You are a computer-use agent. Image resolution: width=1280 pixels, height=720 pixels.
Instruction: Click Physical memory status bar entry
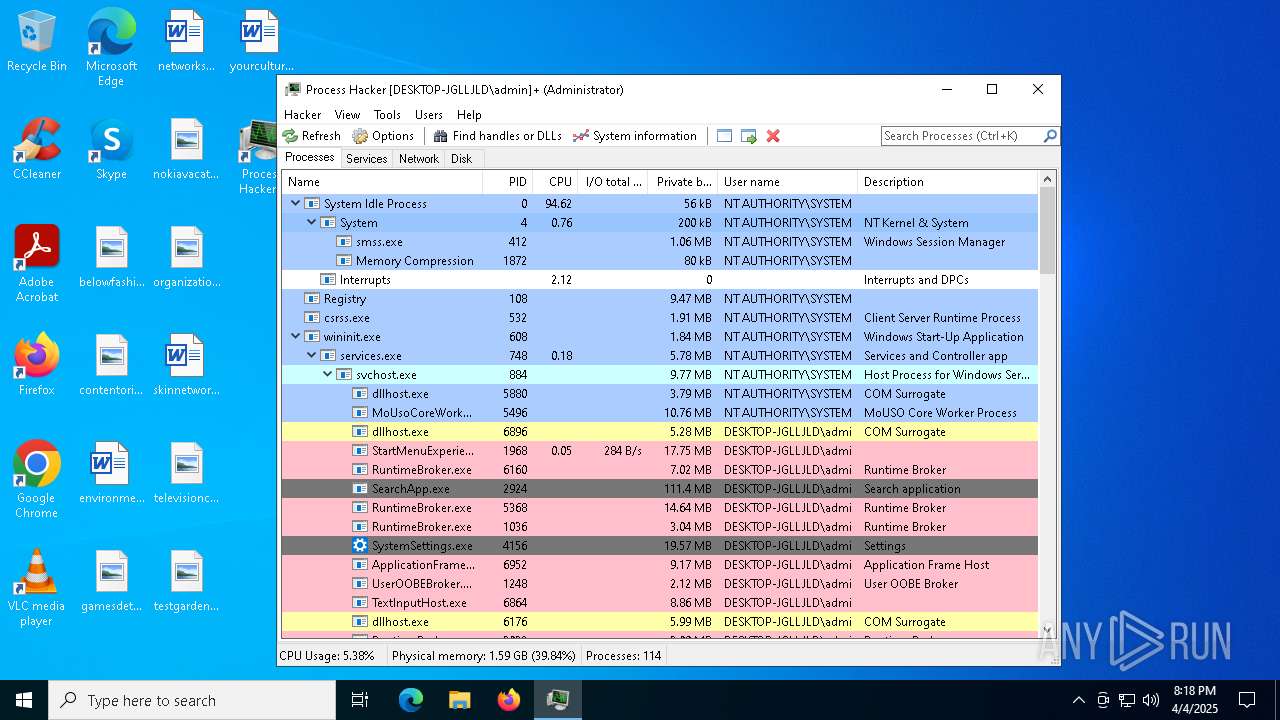484,656
